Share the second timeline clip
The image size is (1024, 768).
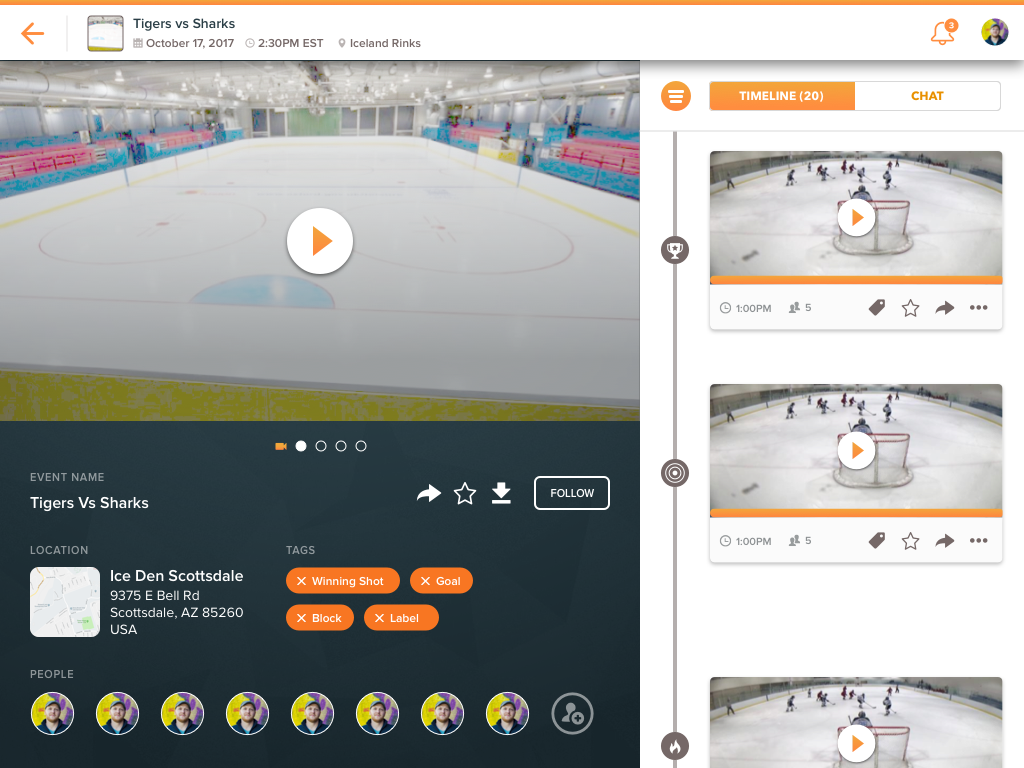(x=945, y=541)
